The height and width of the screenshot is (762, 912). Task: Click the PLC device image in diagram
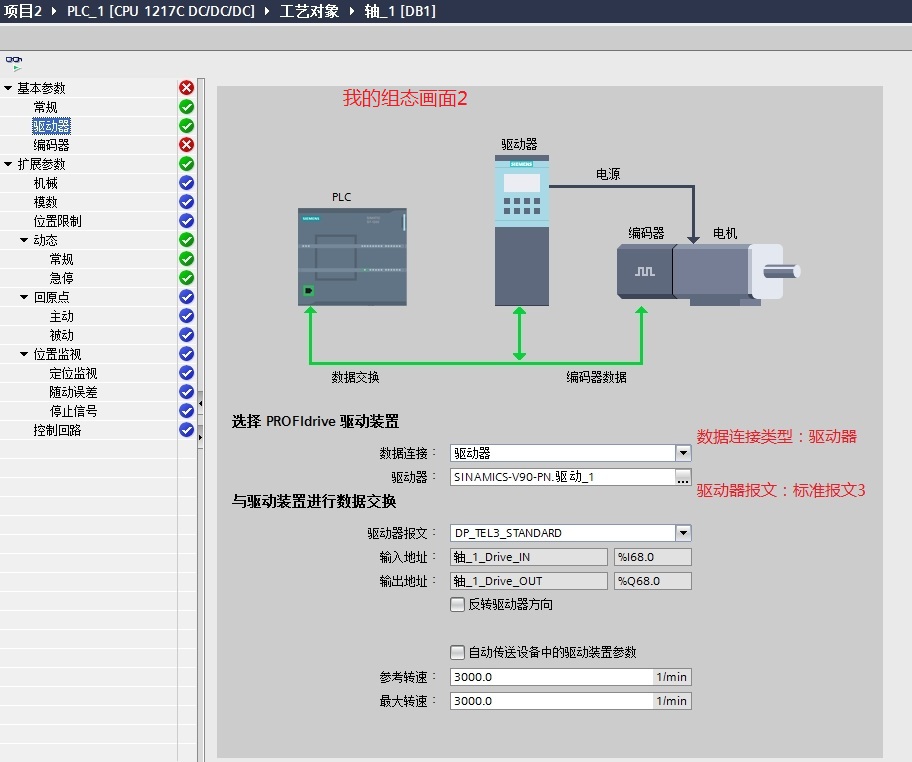(x=352, y=256)
